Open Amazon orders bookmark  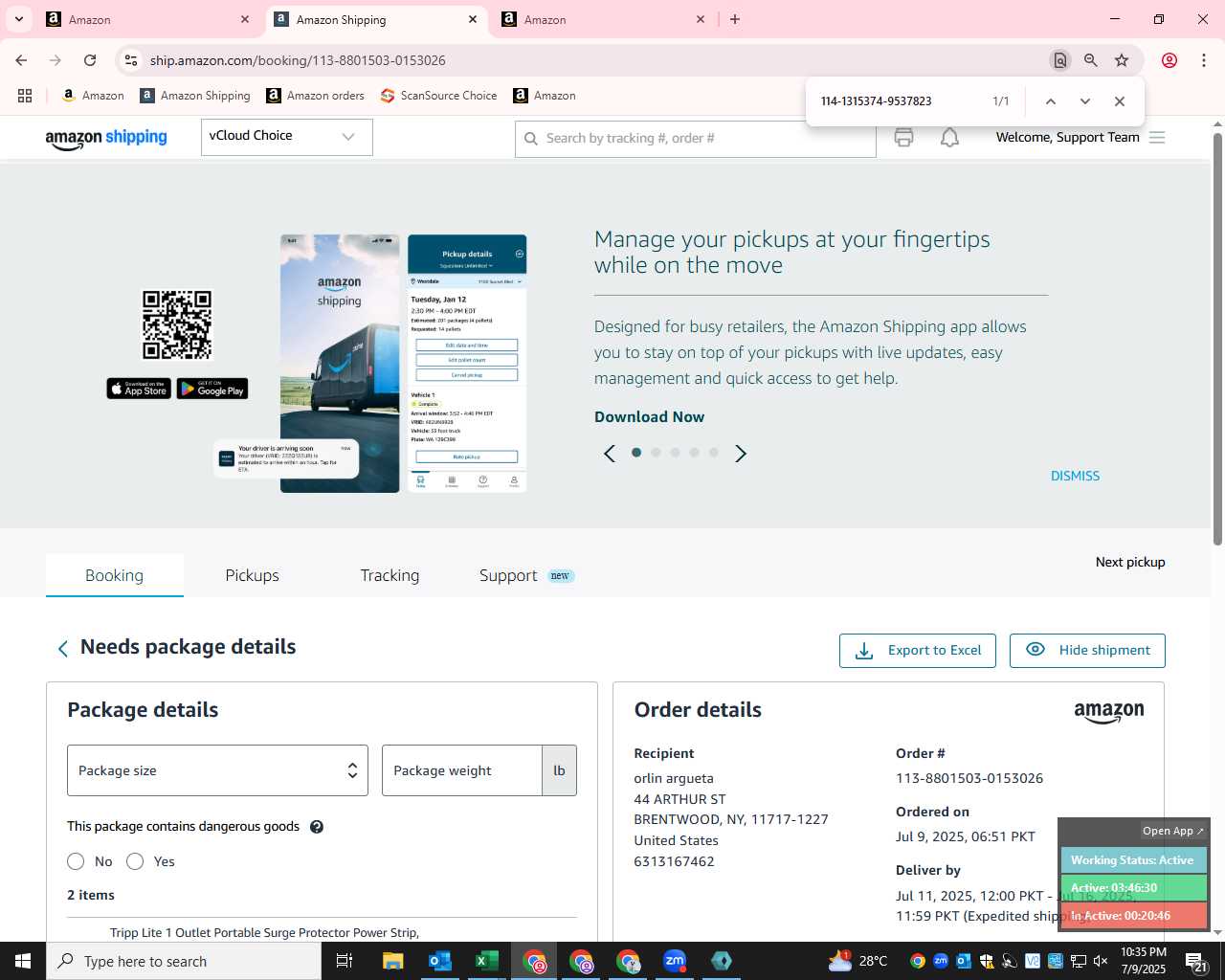[315, 96]
